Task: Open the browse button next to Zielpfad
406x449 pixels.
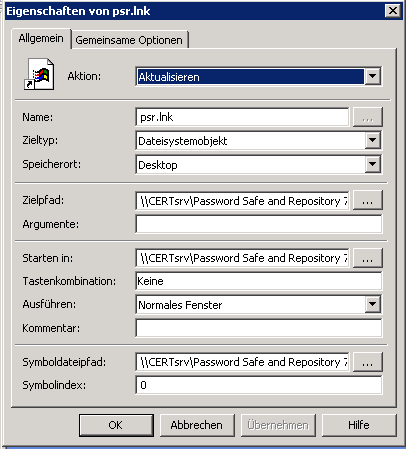Action: click(367, 200)
